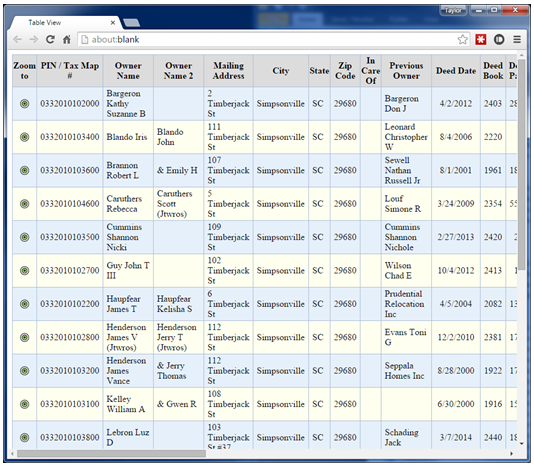Click previous owner Prudential Relocation Inc
The width and height of the screenshot is (534, 466).
point(406,304)
